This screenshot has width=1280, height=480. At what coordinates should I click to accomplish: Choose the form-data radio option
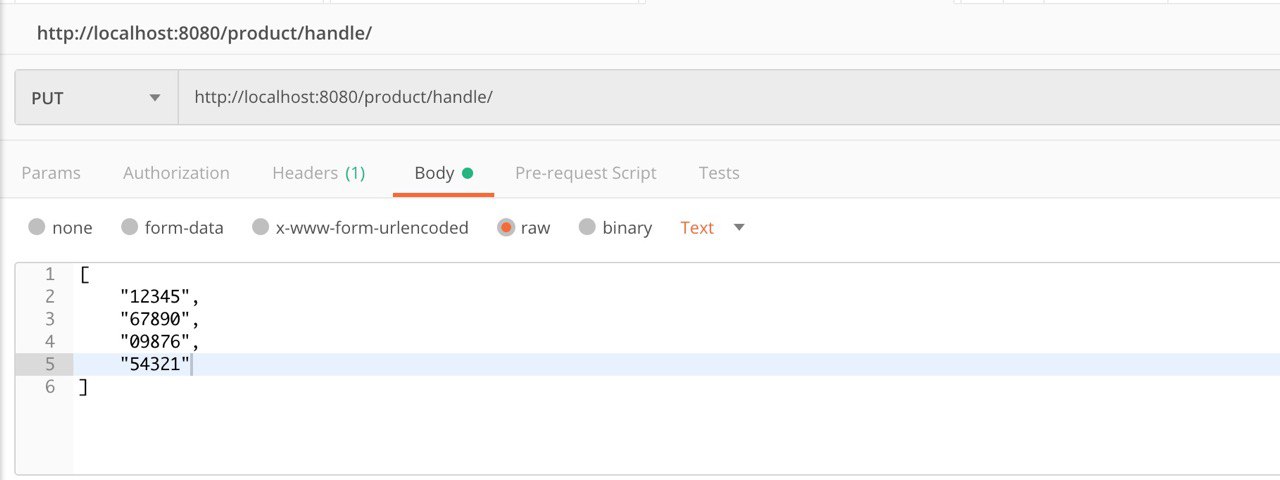[x=129, y=227]
